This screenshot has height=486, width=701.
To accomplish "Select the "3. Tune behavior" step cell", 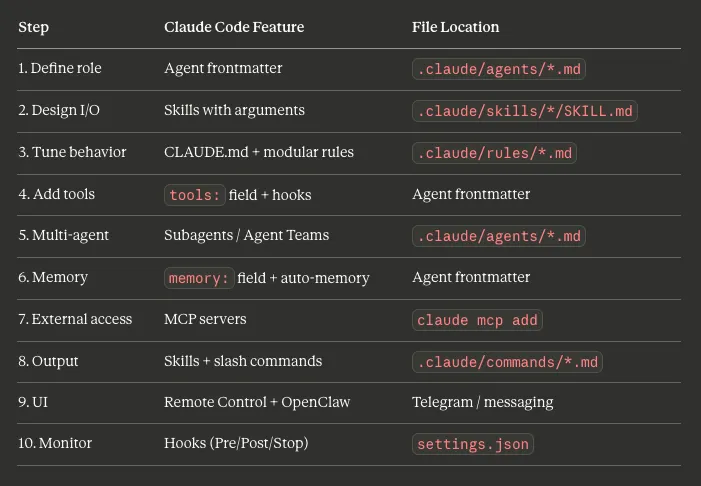I will point(72,152).
